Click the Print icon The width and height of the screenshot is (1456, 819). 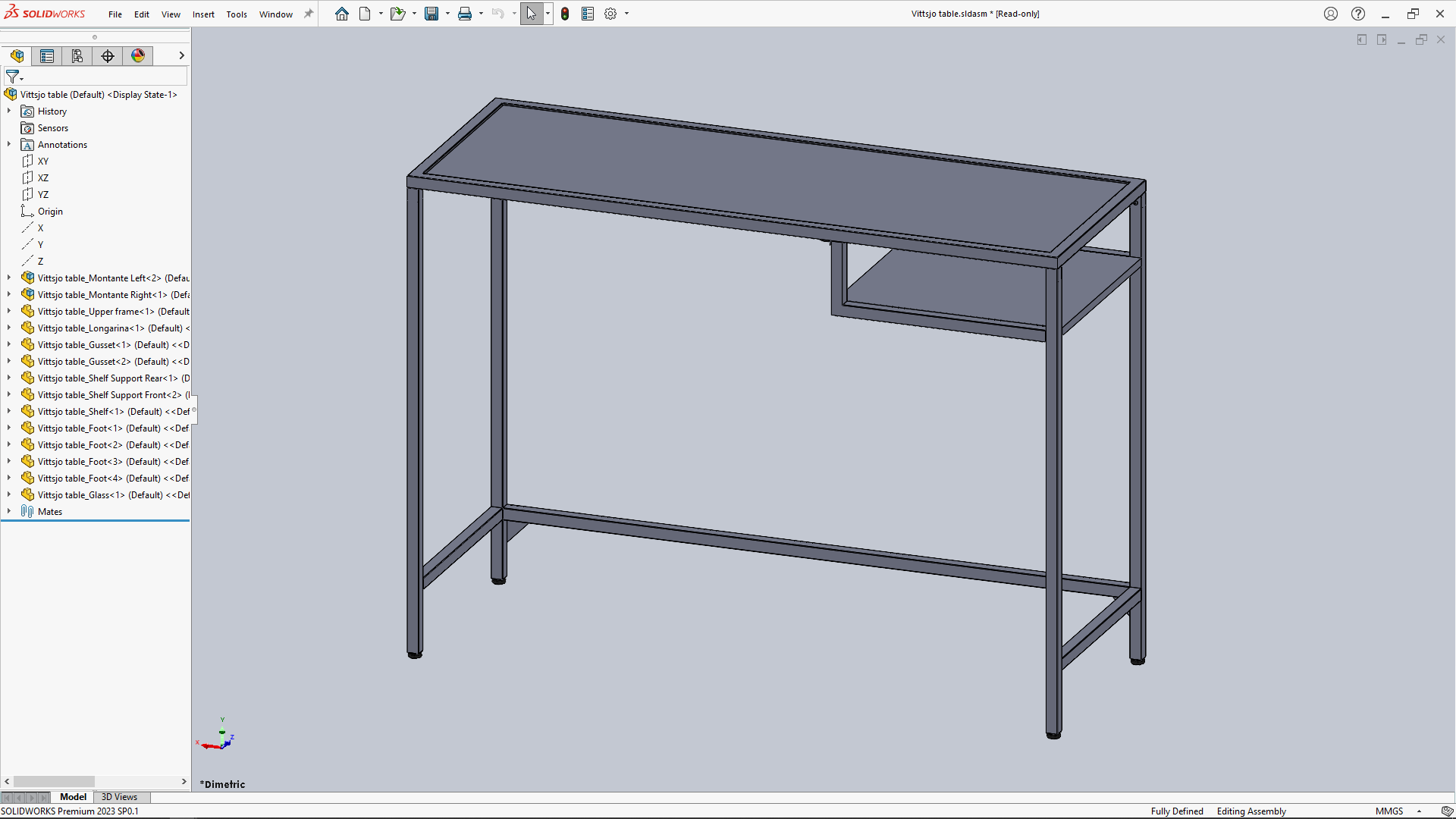pyautogui.click(x=465, y=14)
